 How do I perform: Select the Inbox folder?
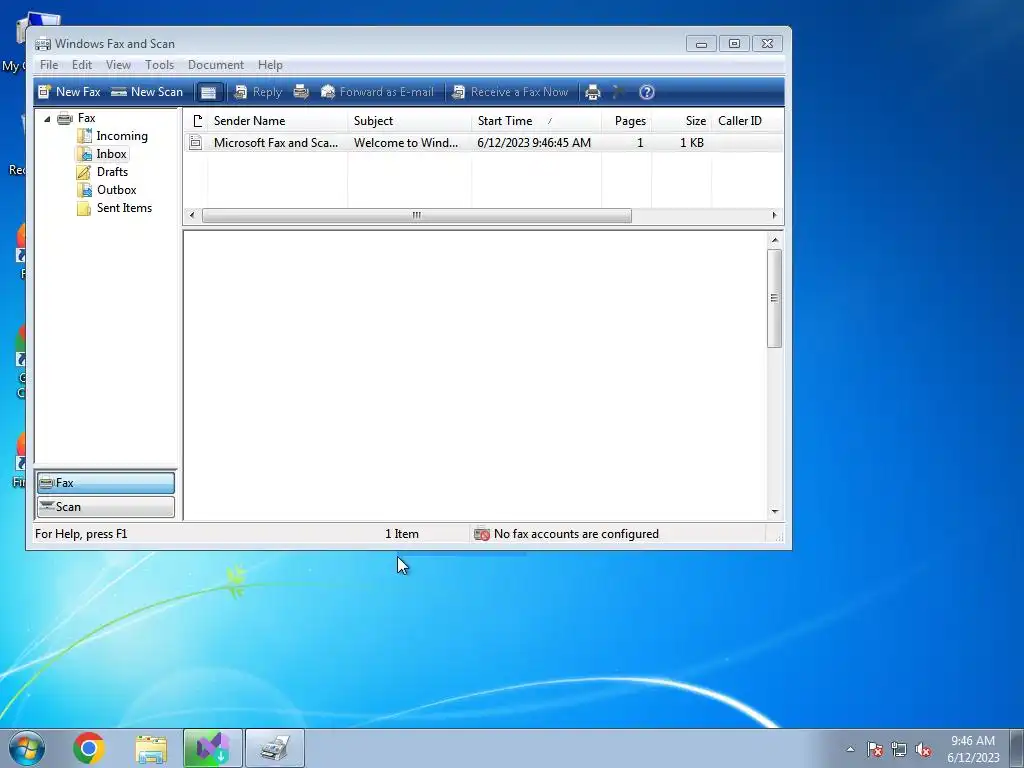[111, 154]
